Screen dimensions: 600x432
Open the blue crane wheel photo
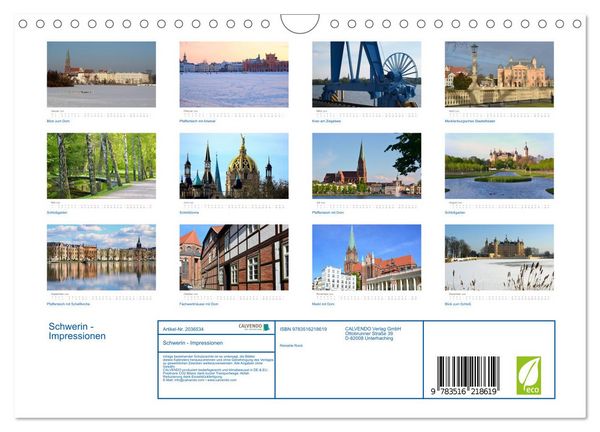(x=367, y=74)
